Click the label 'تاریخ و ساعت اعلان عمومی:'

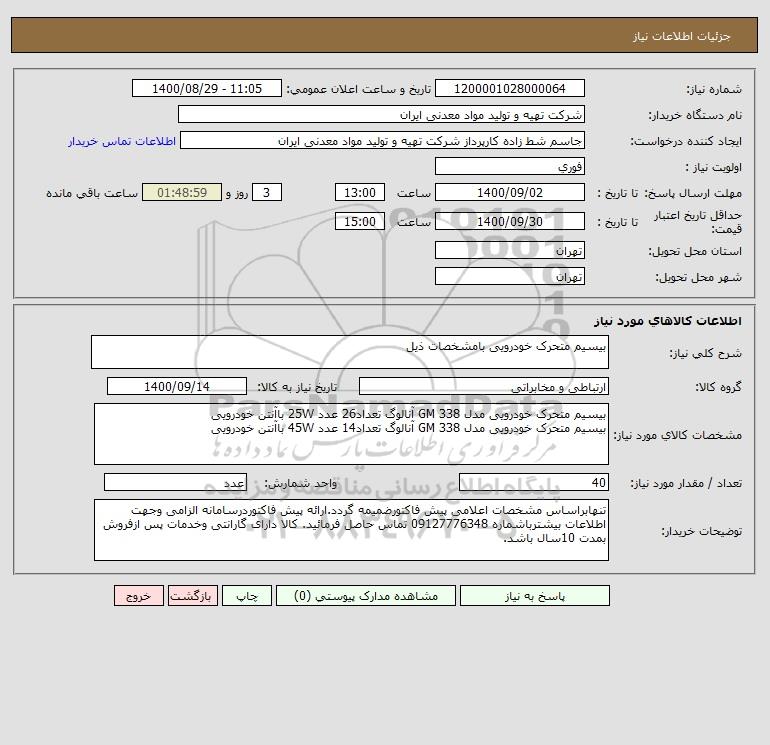click(x=358, y=89)
